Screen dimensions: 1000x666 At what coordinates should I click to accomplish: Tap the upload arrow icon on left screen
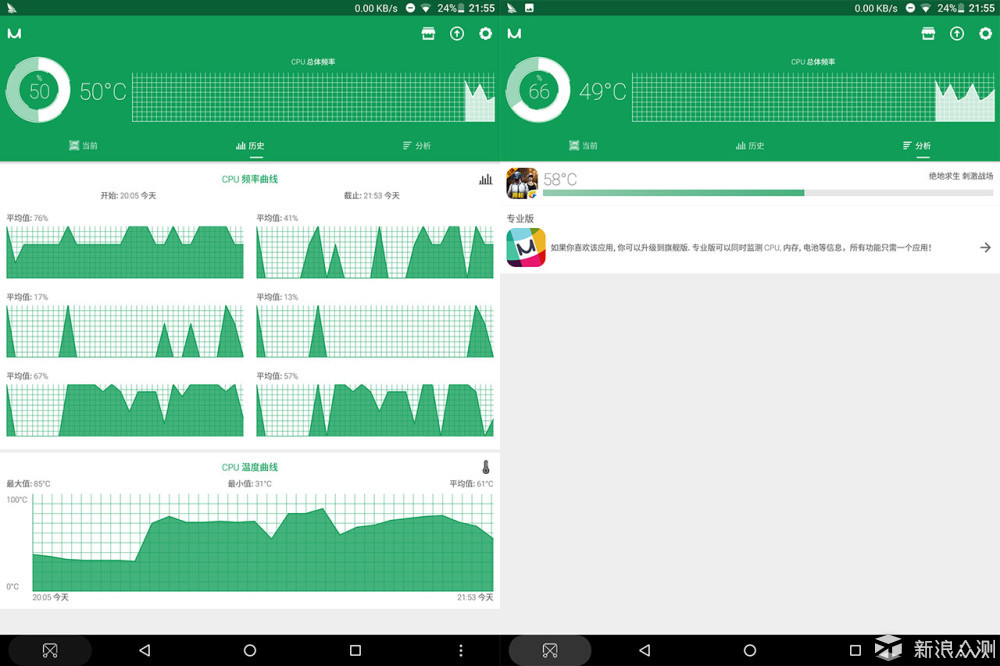click(x=457, y=33)
